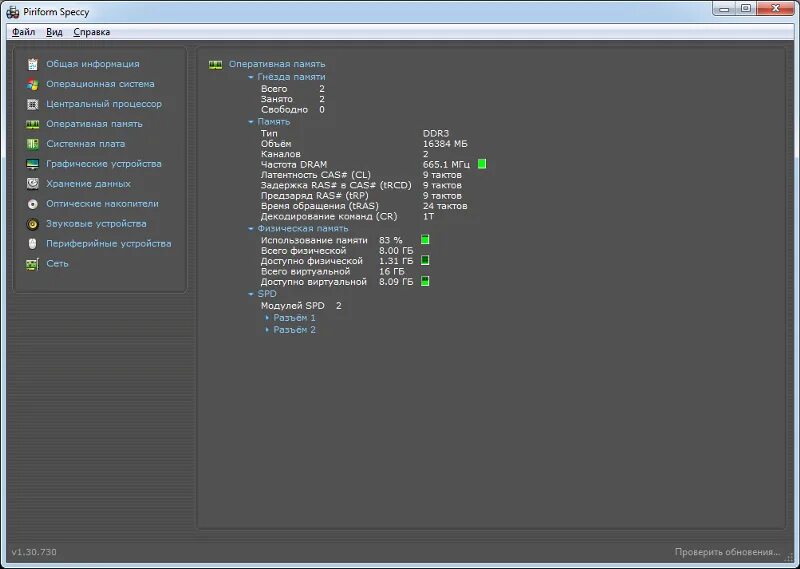Open the Вид menu

point(54,32)
